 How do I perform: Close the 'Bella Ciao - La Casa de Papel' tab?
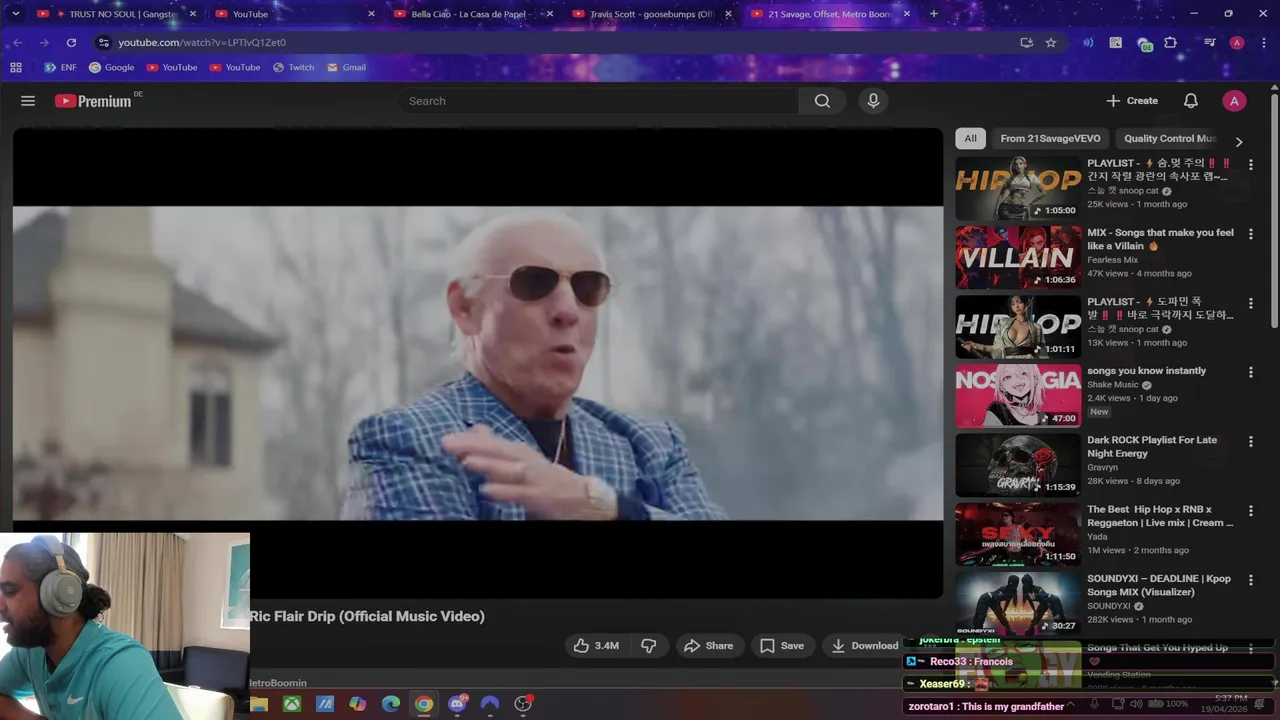click(549, 14)
